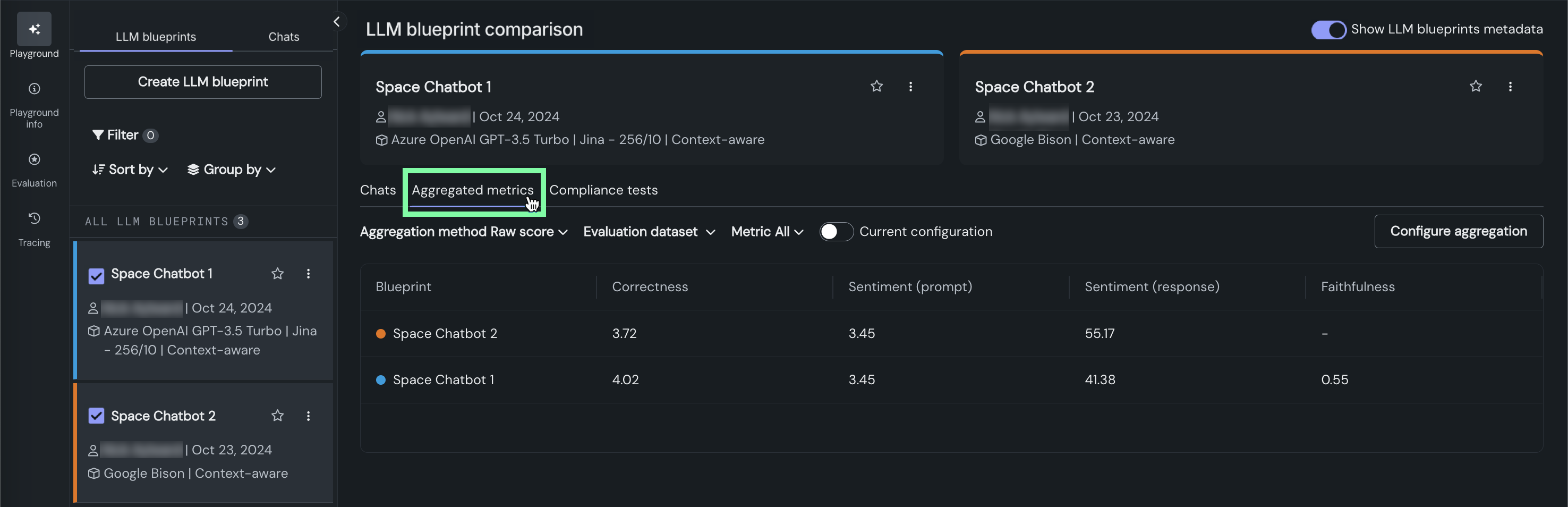Click the orange dot beside Space Chatbot 2
1568x507 pixels.
click(380, 333)
